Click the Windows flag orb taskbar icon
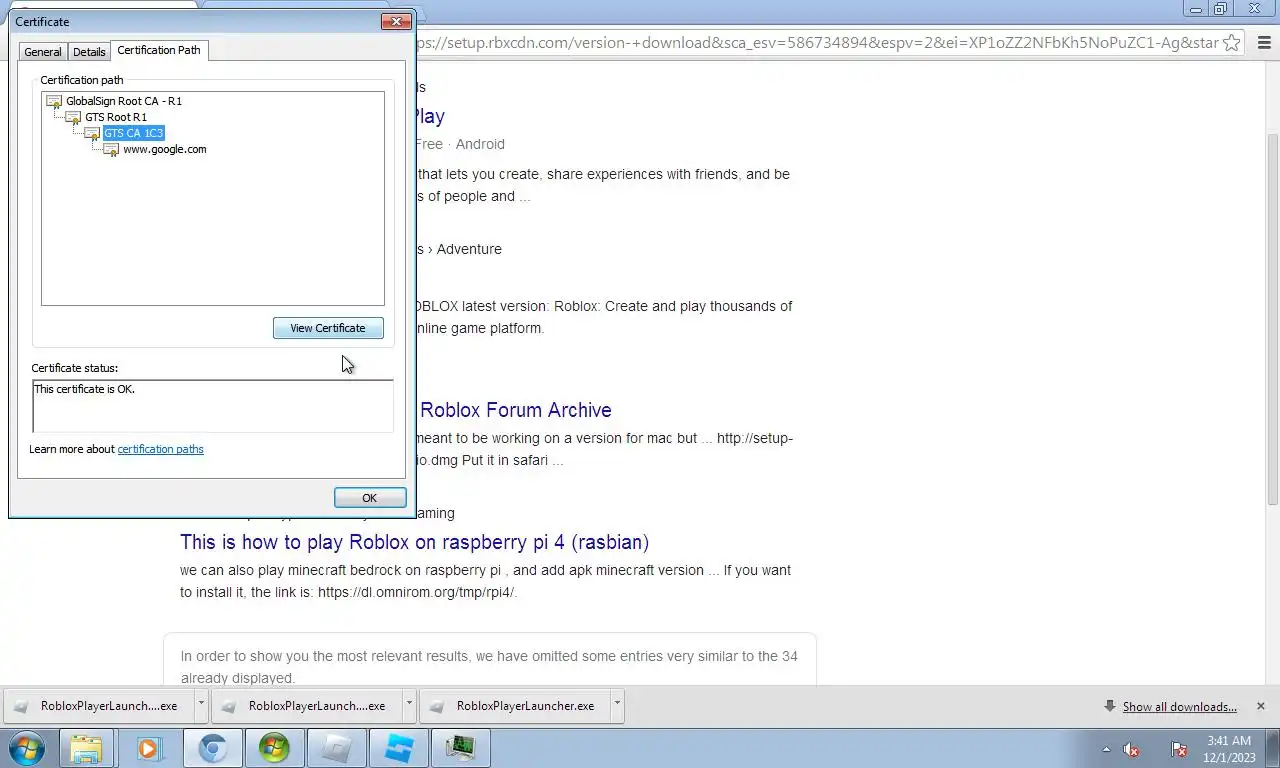The width and height of the screenshot is (1280, 768). pyautogui.click(x=274, y=748)
